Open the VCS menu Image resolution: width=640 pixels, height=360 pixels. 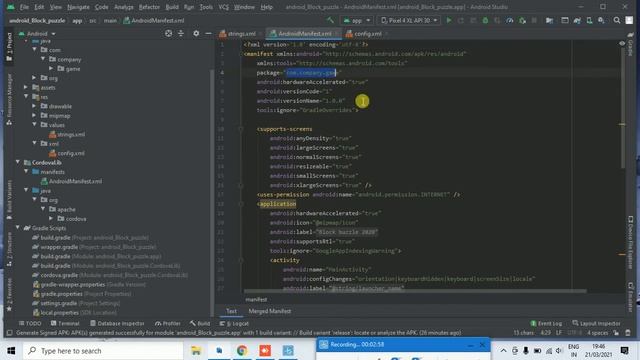(x=223, y=7)
